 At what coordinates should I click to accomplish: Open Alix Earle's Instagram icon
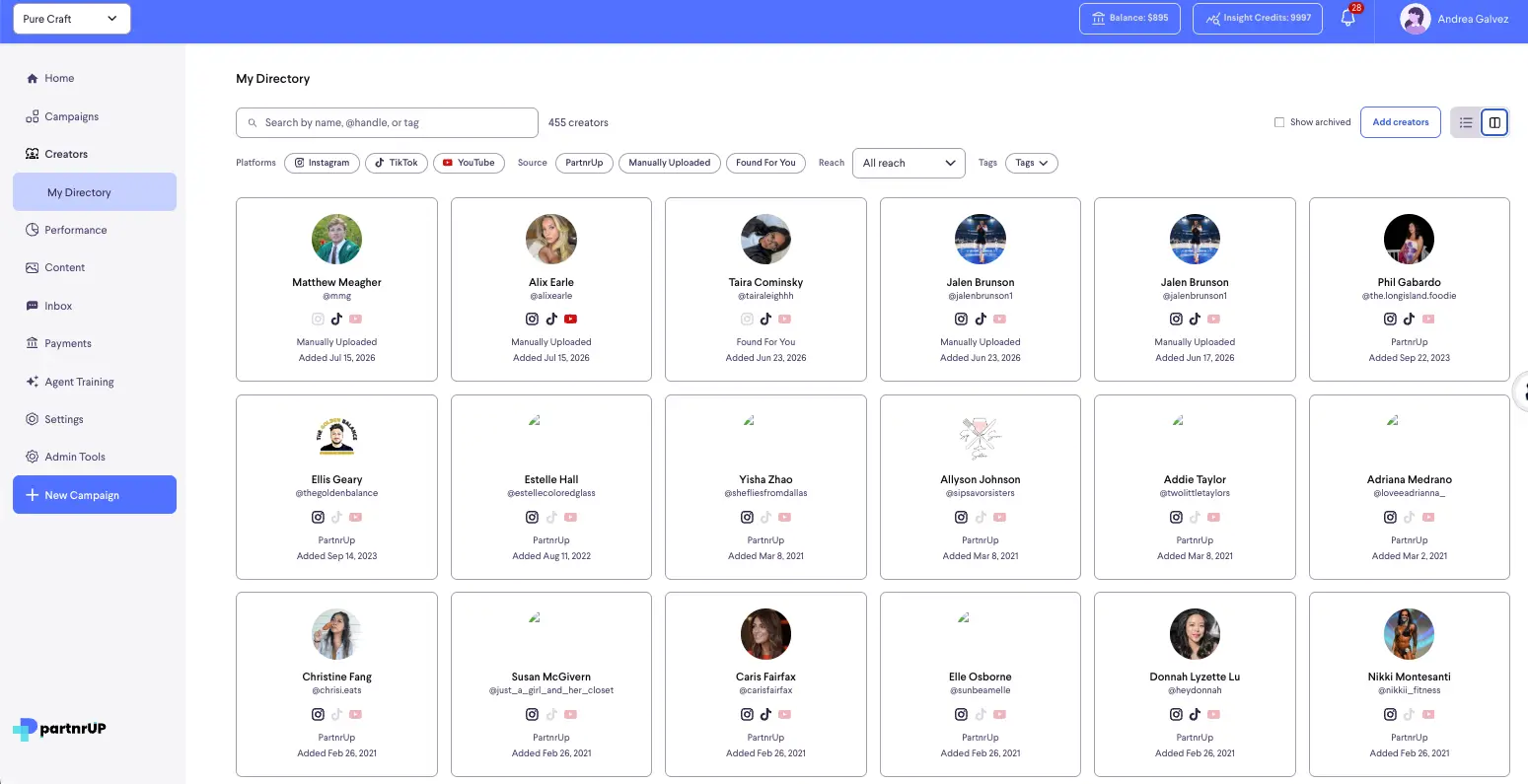(533, 319)
